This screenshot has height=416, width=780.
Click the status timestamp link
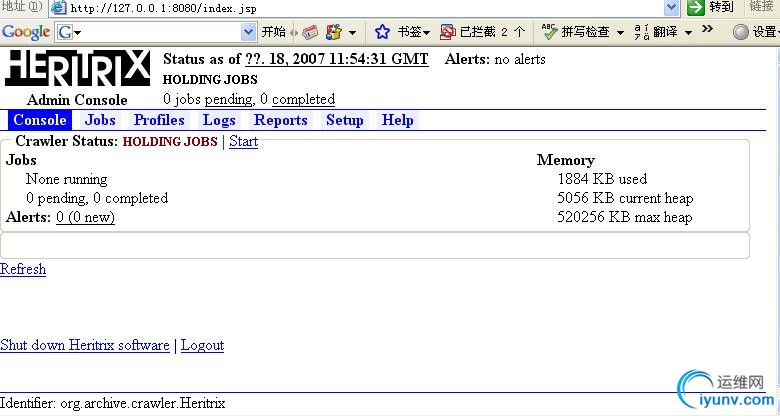[336, 59]
